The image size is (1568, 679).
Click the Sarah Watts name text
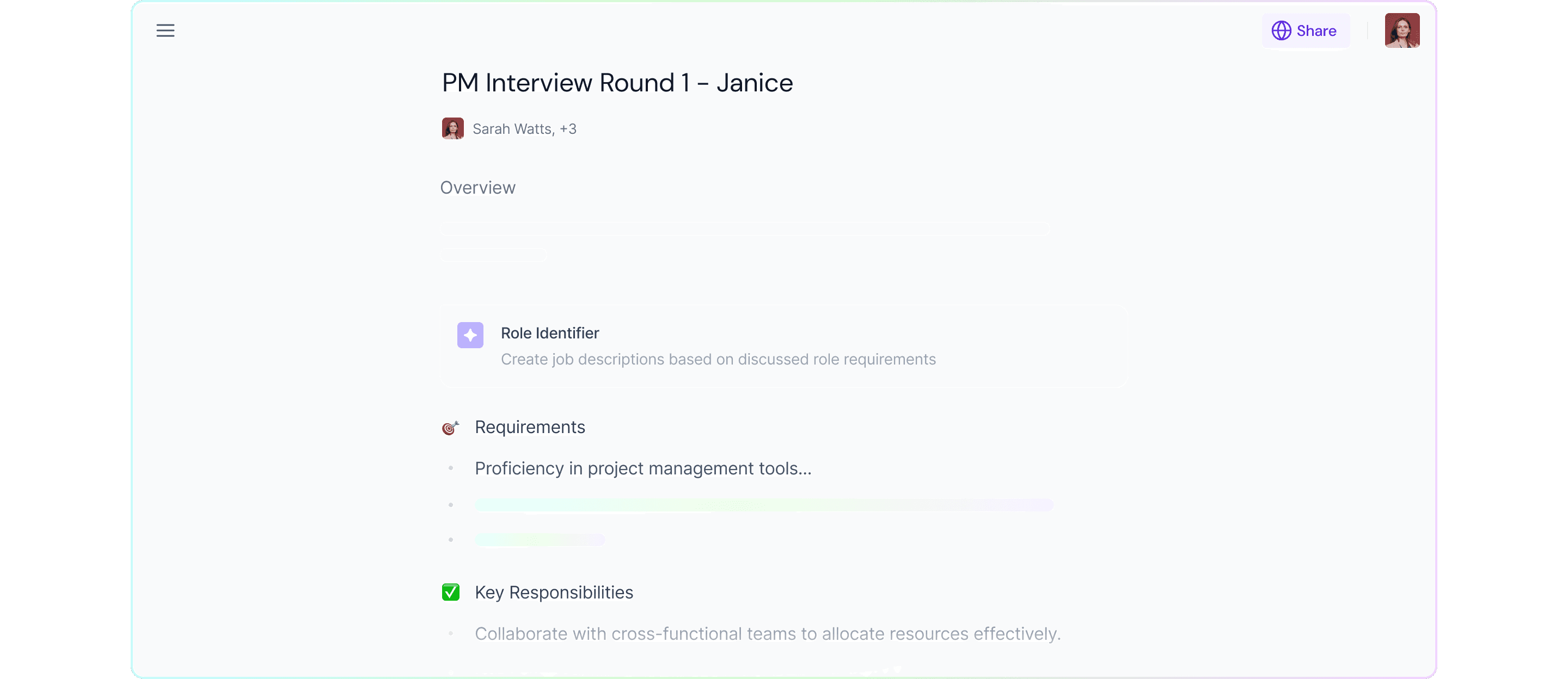click(513, 129)
